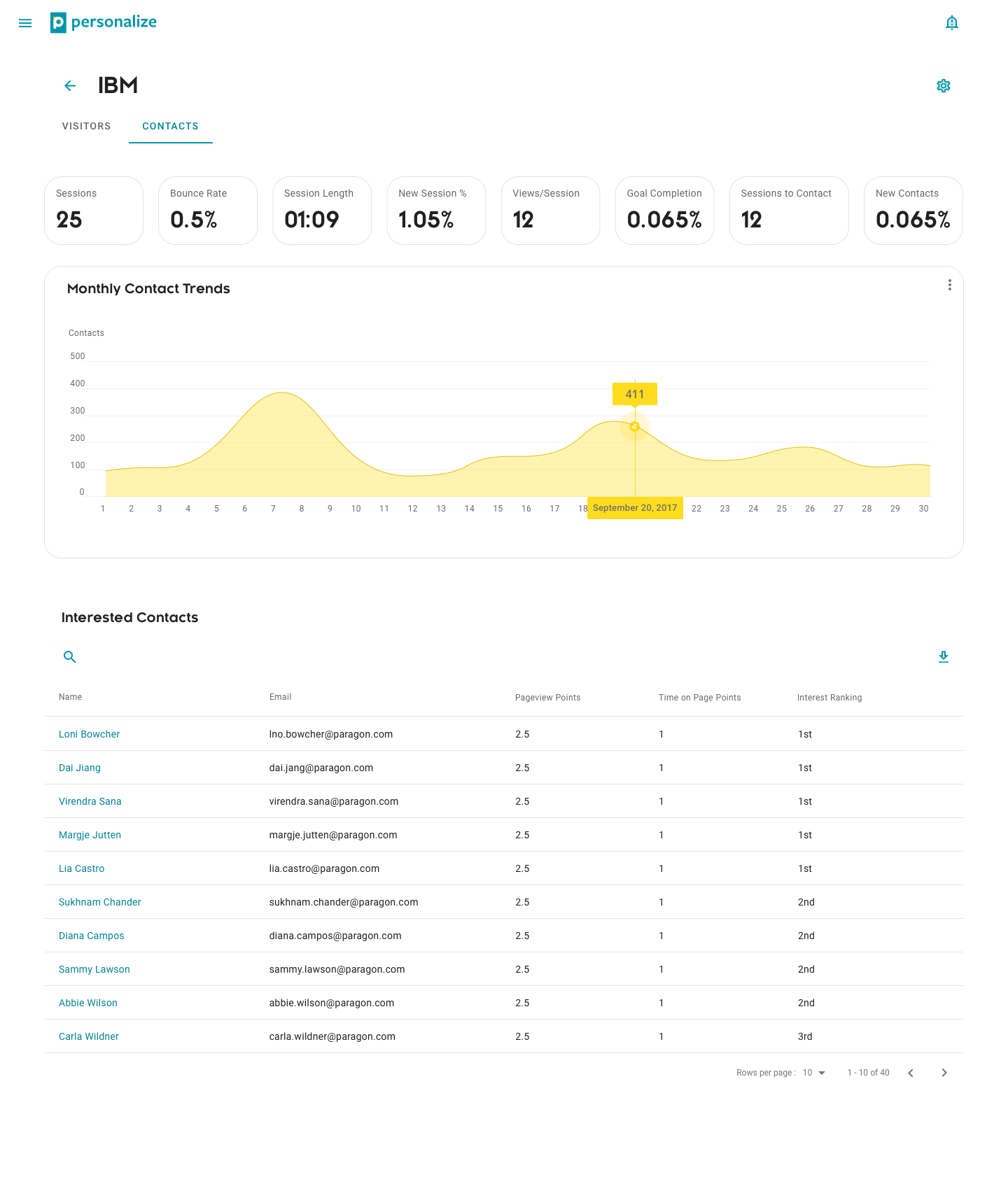This screenshot has width=1008, height=1177.
Task: Click the 411 chart tooltip
Action: [x=635, y=394]
